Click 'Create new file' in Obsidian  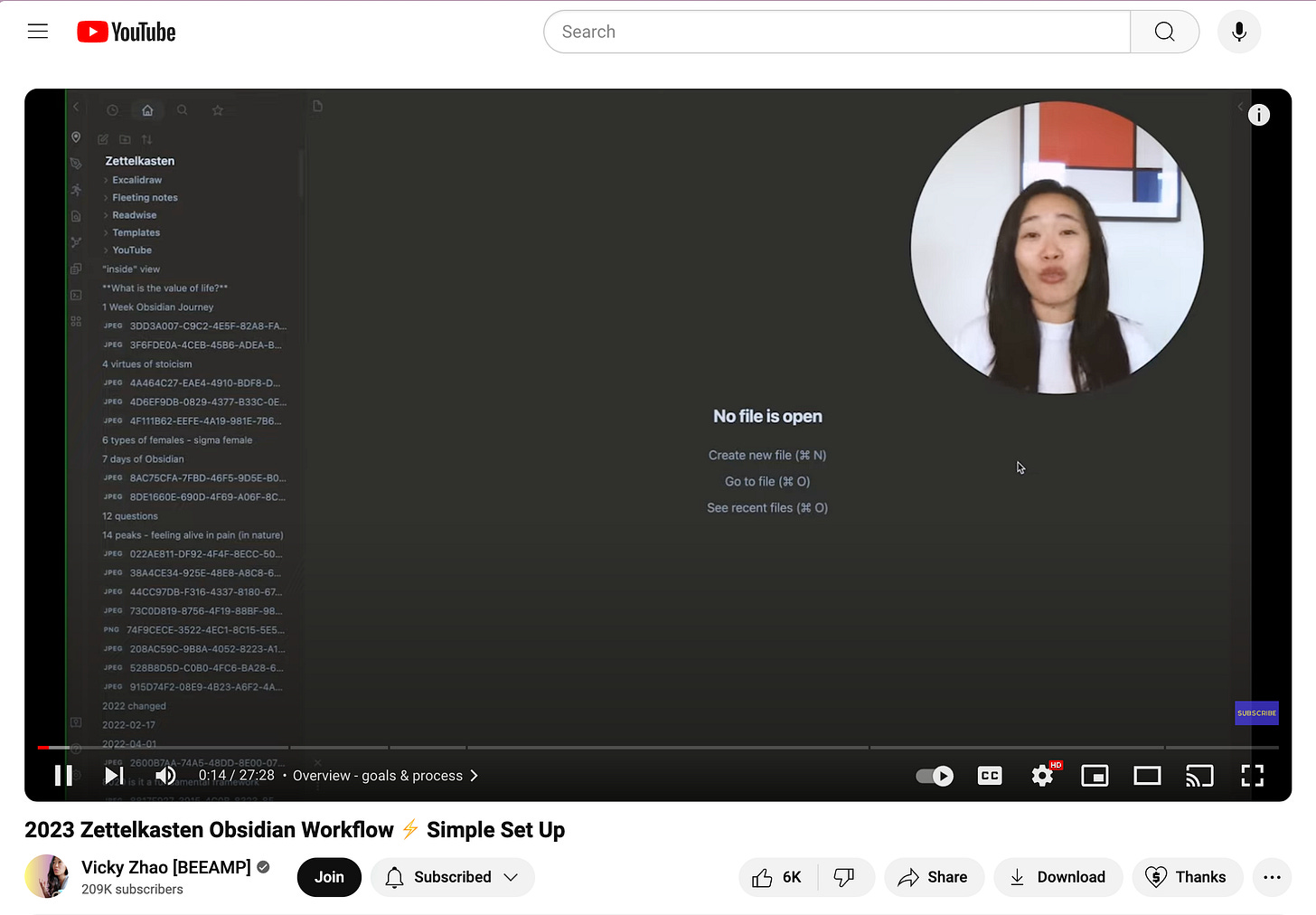[767, 455]
